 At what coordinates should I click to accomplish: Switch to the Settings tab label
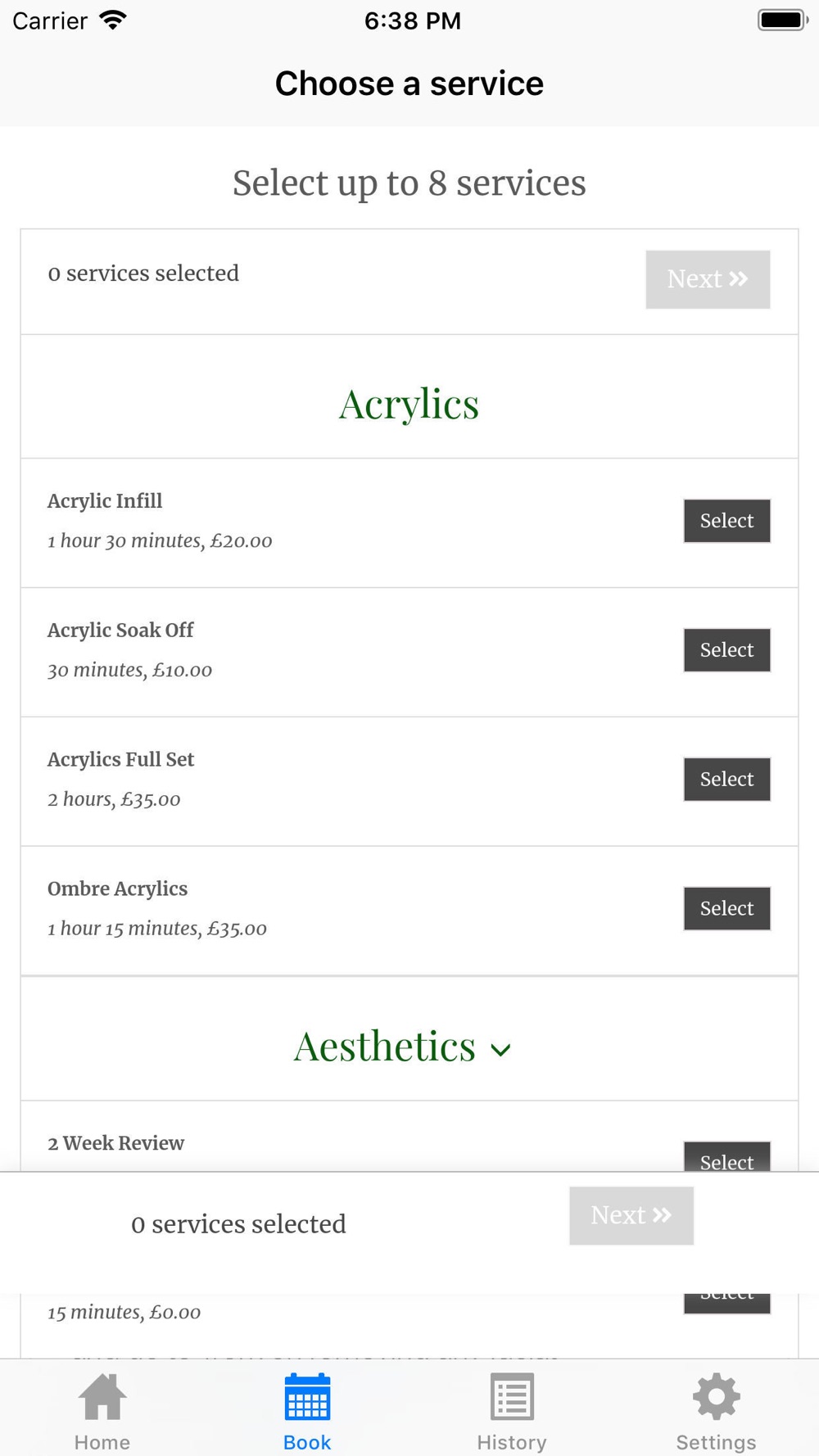point(717,1442)
